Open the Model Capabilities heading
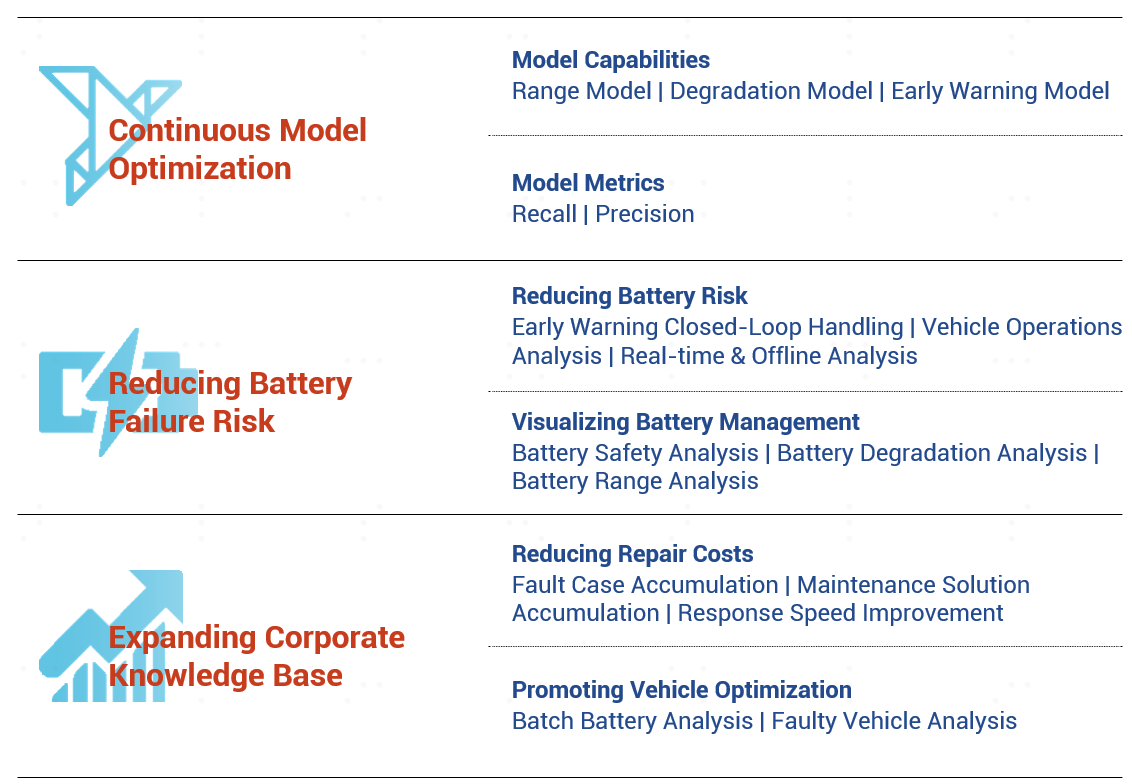The height and width of the screenshot is (784, 1132). [611, 60]
